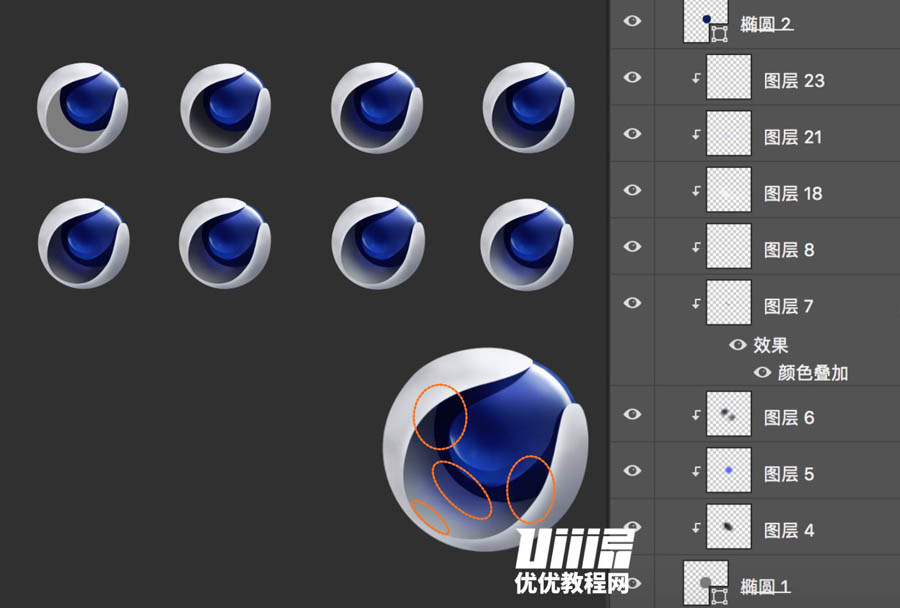900x608 pixels.
Task: Select the 椭圆 1 shape layer thumbnail
Action: pyautogui.click(x=706, y=583)
